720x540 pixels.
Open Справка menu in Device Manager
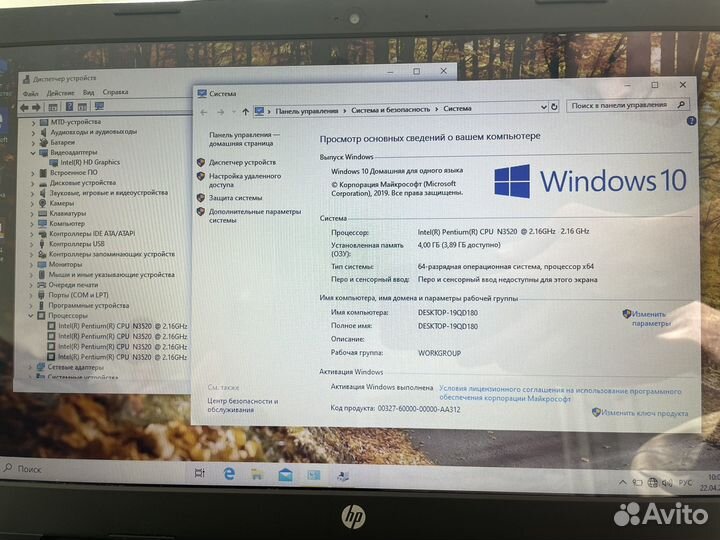(115, 92)
